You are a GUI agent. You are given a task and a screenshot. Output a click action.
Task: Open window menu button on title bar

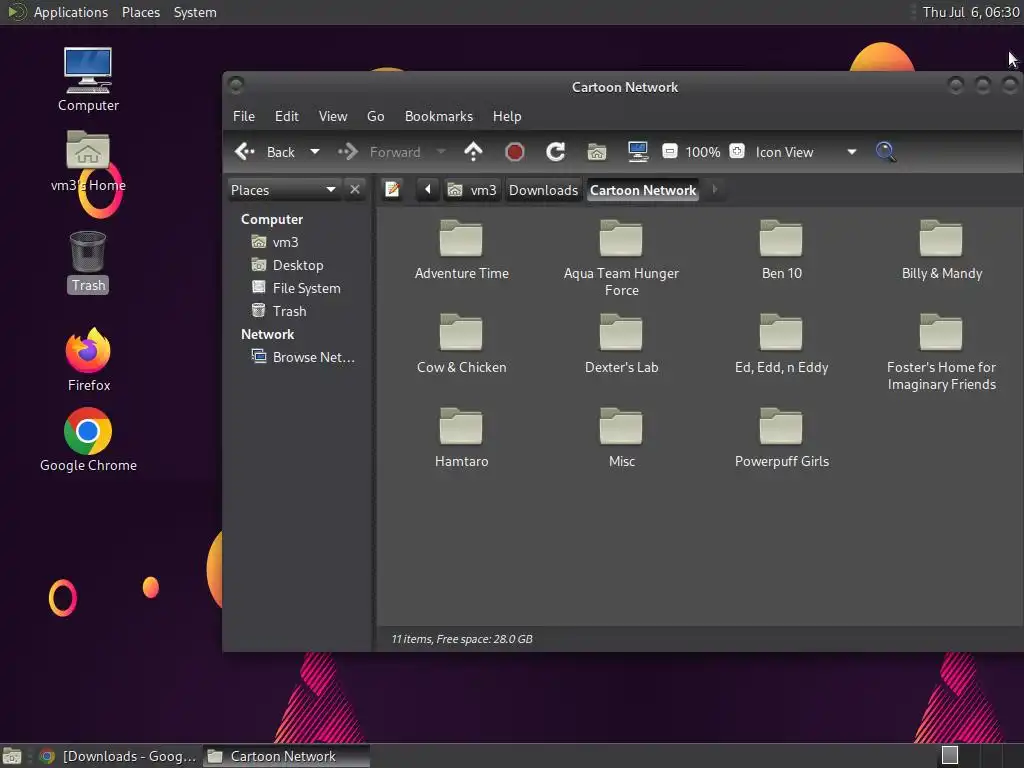click(236, 85)
